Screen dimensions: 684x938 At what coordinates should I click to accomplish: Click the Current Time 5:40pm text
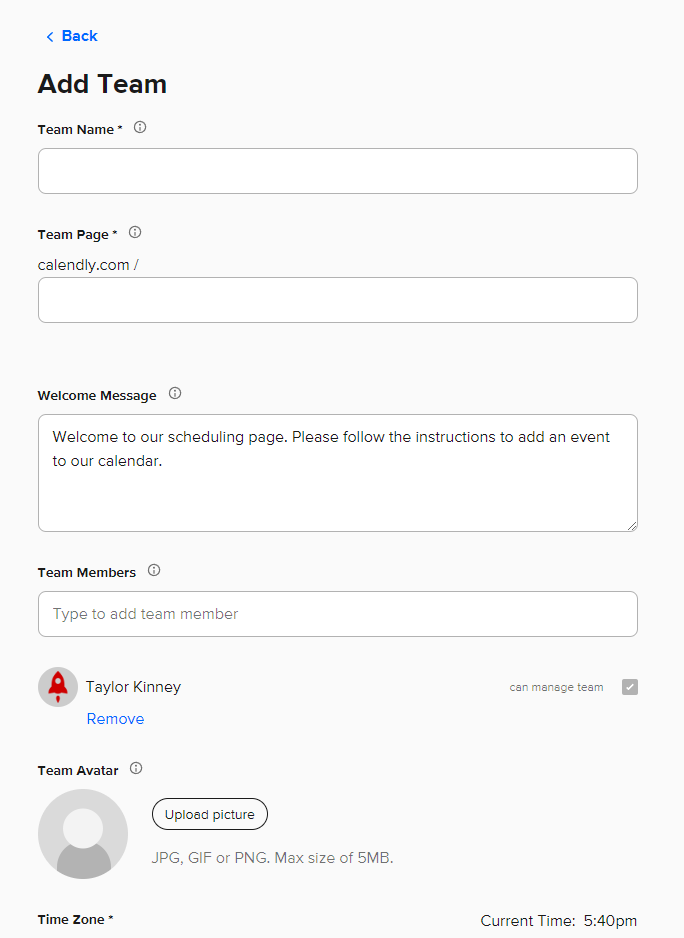[558, 921]
